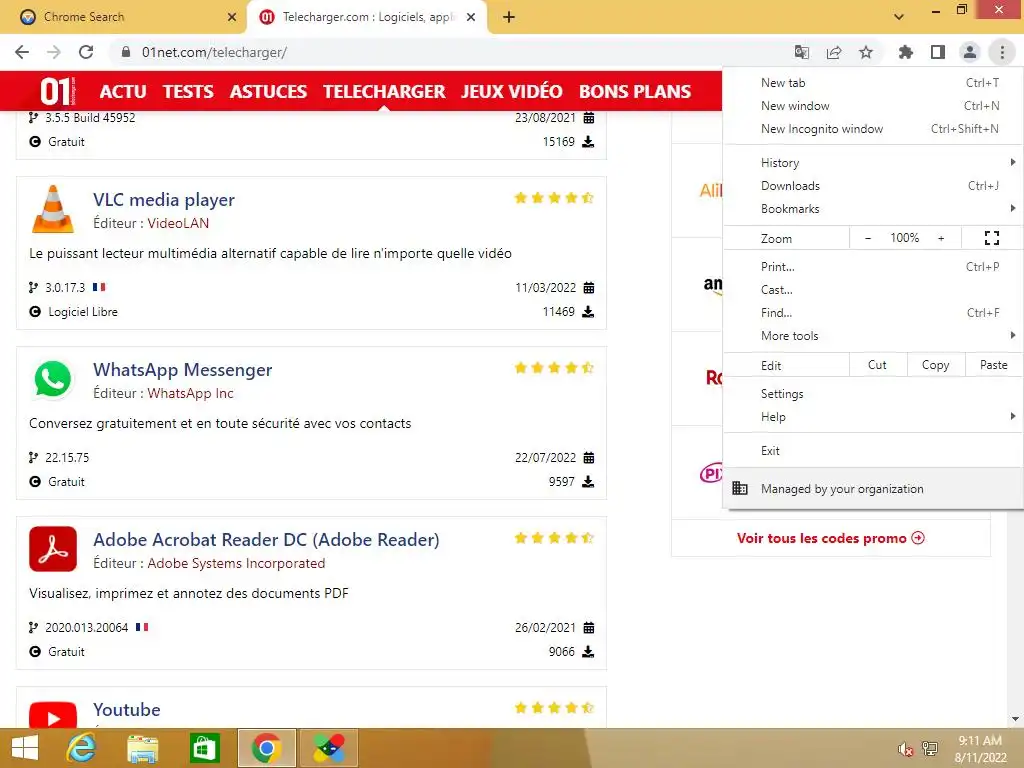Screen dimensions: 1024x768
Task: Click download icon next to 9597
Action: (588, 481)
